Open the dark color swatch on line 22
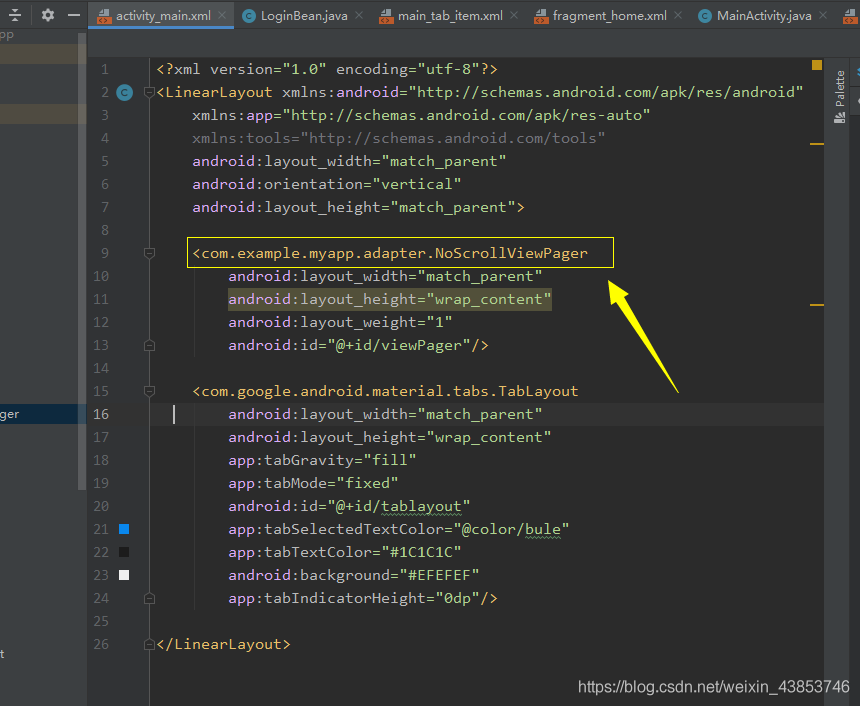 (124, 552)
